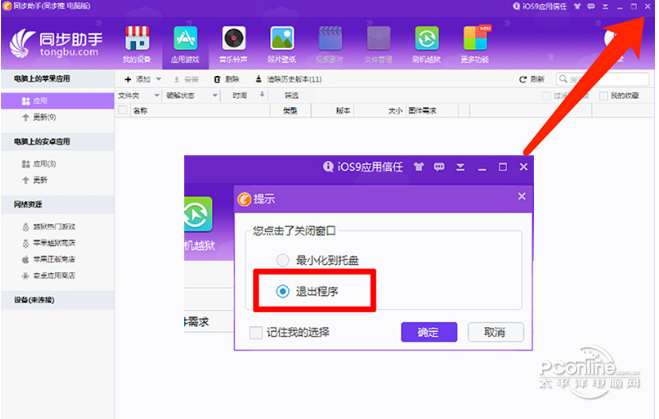Sort by the 固件需求 column header
The width and height of the screenshot is (659, 419).
coord(432,111)
